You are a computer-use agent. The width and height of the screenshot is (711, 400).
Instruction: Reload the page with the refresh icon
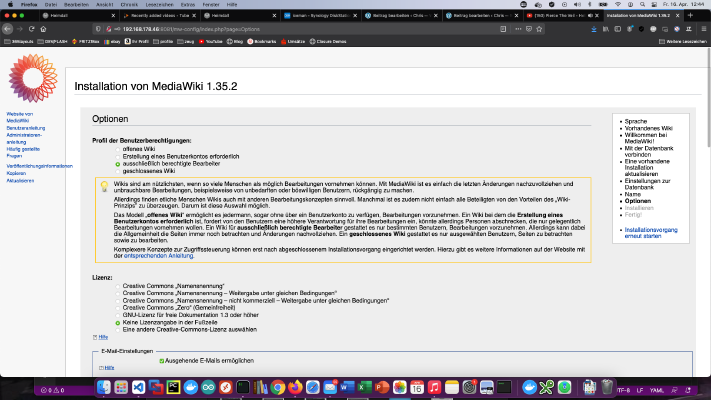click(x=31, y=29)
